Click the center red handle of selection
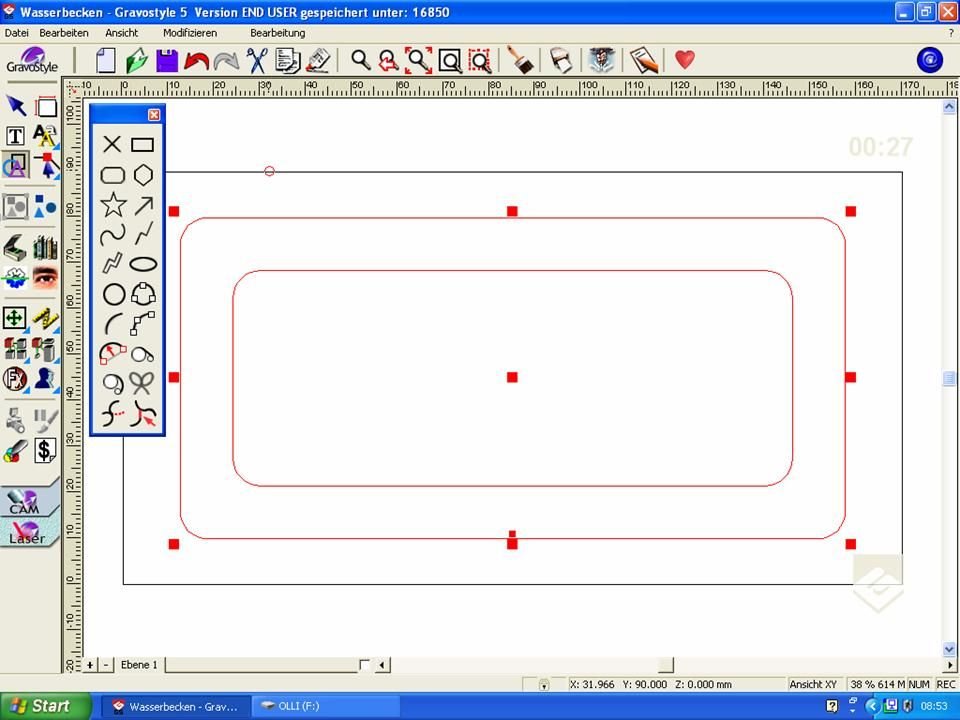The width and height of the screenshot is (960, 720). click(x=512, y=377)
